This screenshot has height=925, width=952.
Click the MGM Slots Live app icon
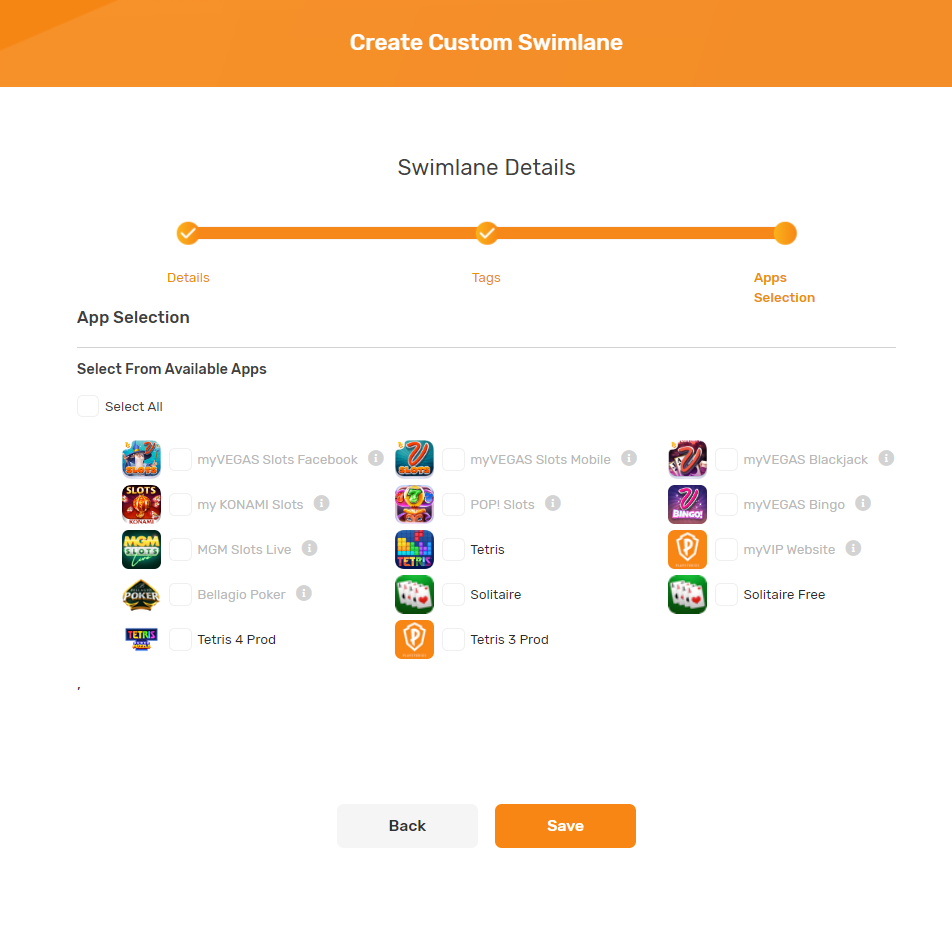(x=141, y=549)
